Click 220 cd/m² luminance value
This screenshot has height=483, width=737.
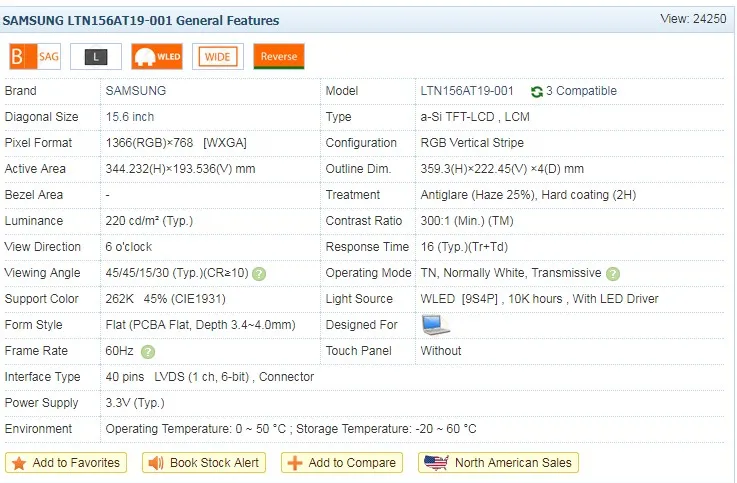(149, 221)
